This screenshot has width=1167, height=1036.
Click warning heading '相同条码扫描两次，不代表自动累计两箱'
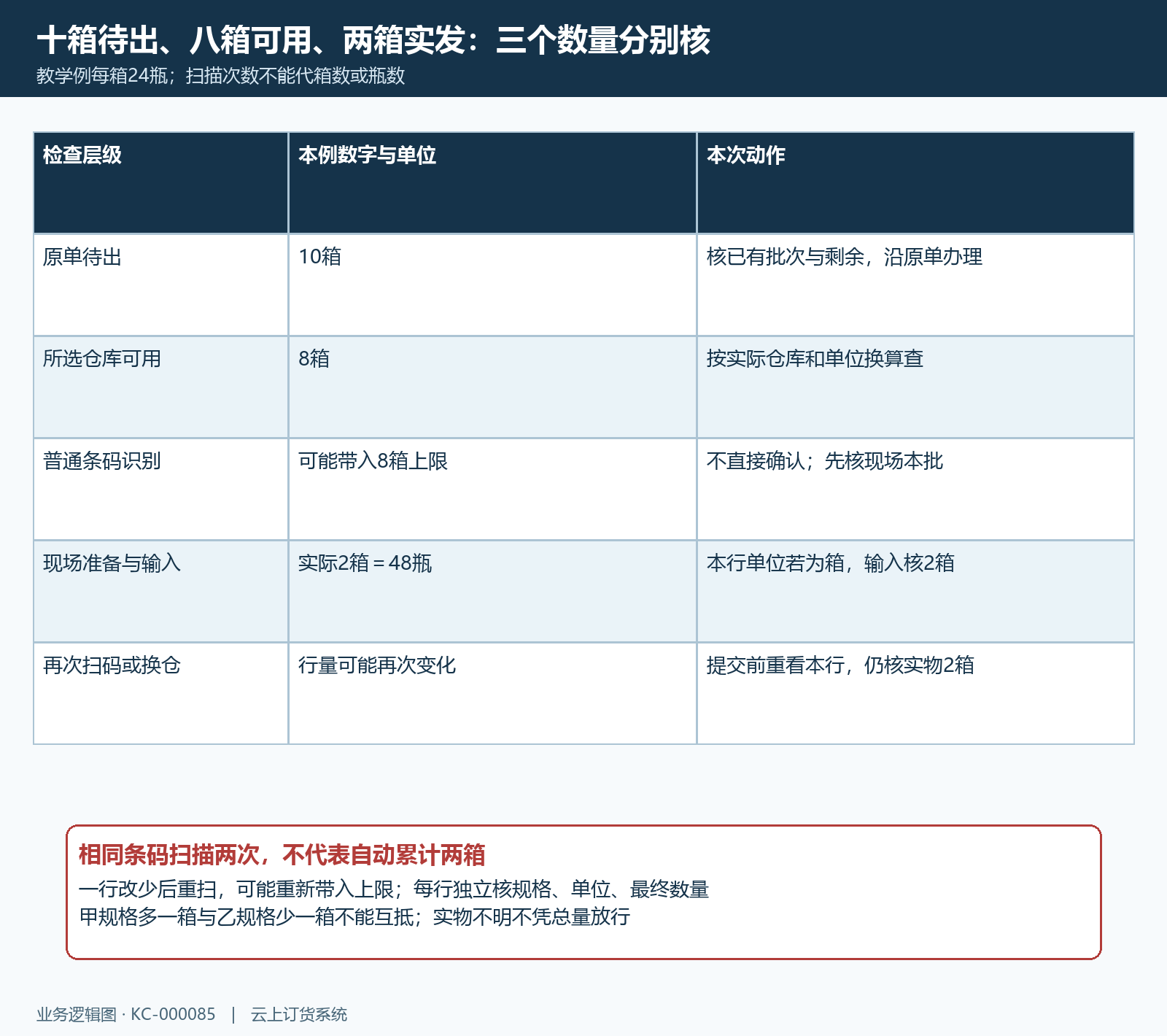click(282, 855)
